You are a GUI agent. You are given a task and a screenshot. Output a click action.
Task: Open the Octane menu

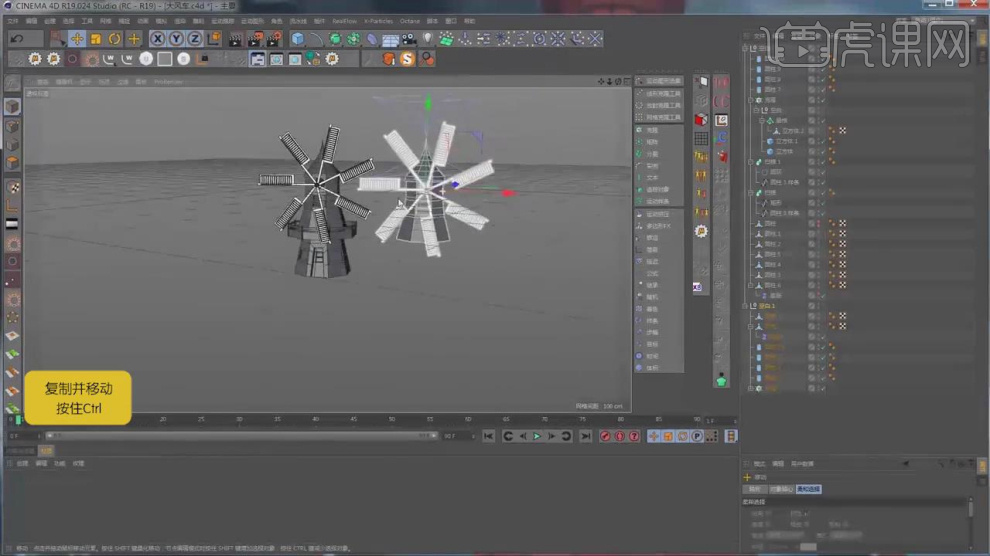410,20
